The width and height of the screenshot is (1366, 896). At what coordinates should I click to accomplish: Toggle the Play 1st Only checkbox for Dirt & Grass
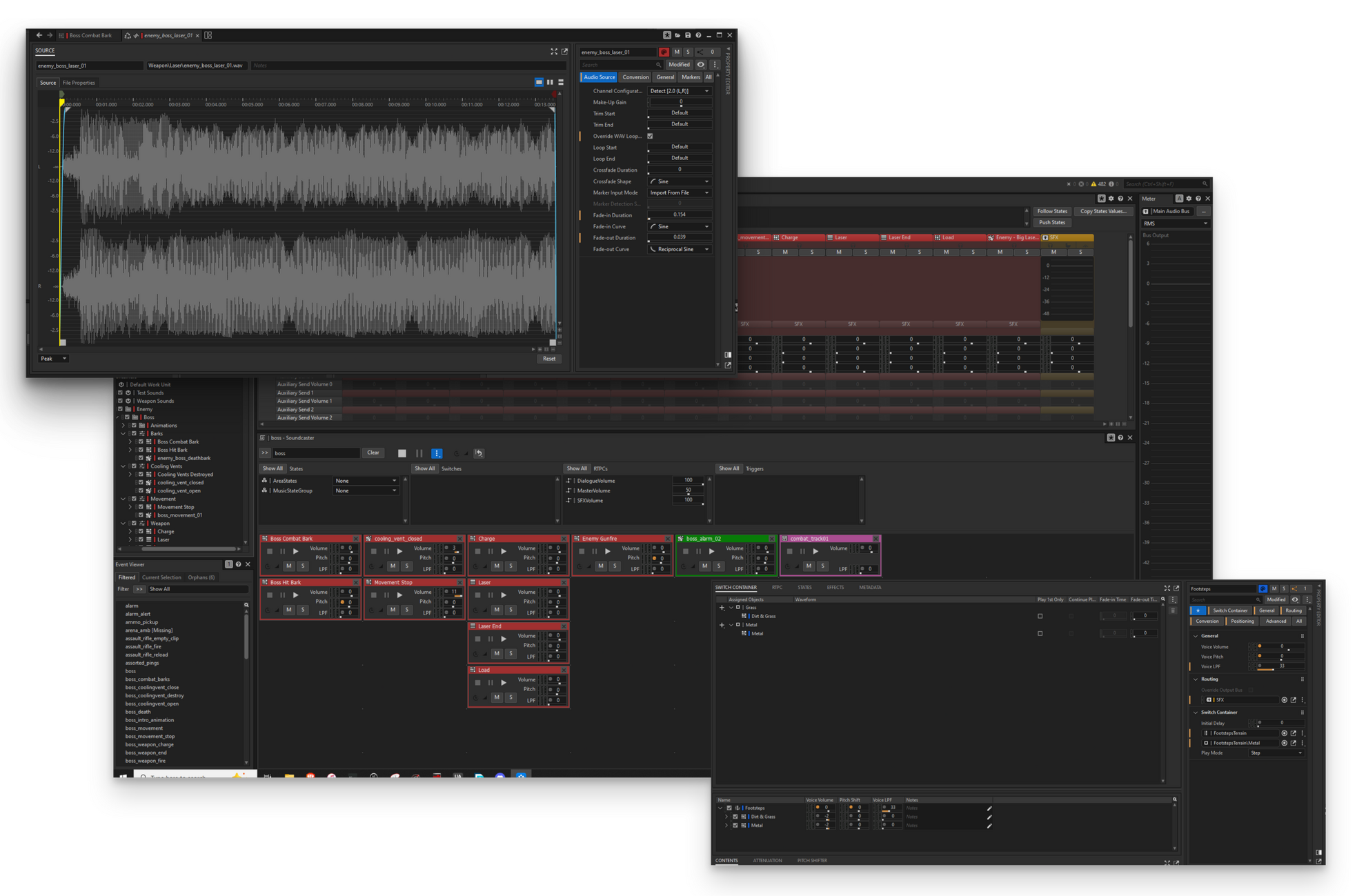pos(1040,616)
